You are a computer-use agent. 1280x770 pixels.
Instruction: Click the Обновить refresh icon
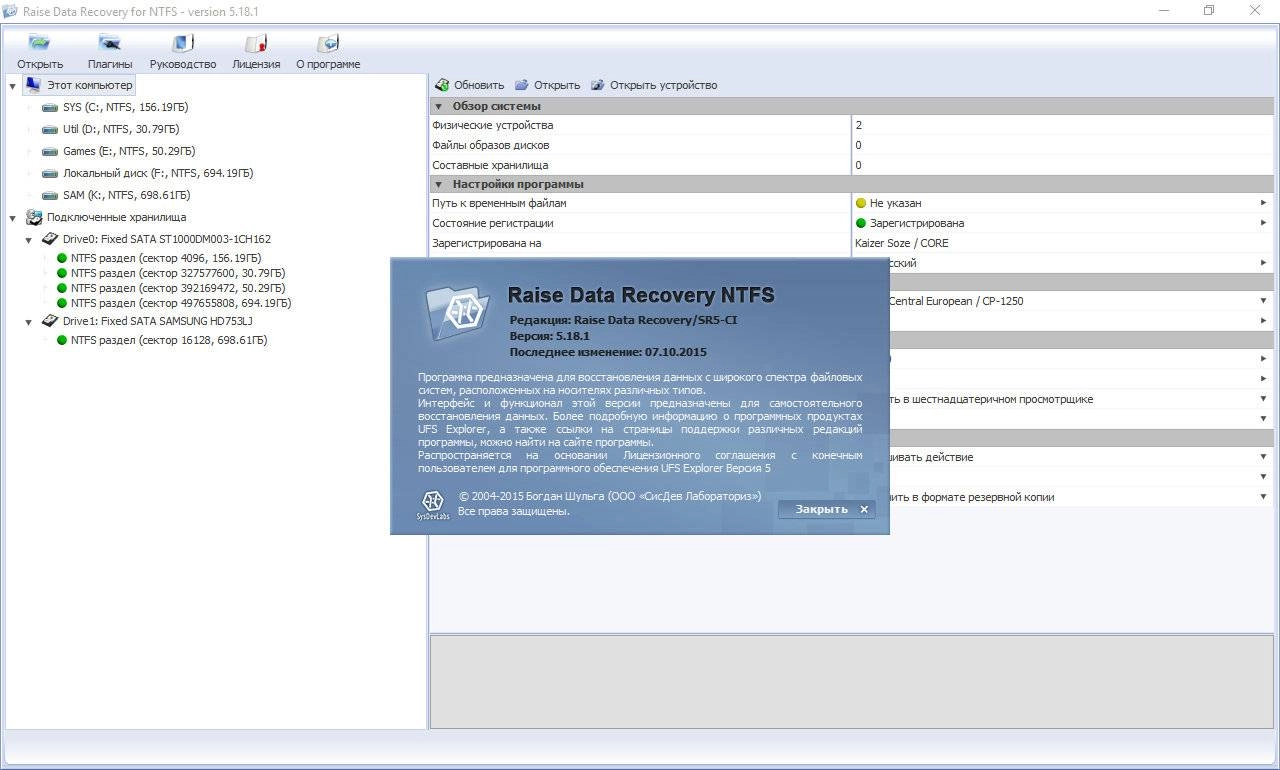pyautogui.click(x=441, y=85)
